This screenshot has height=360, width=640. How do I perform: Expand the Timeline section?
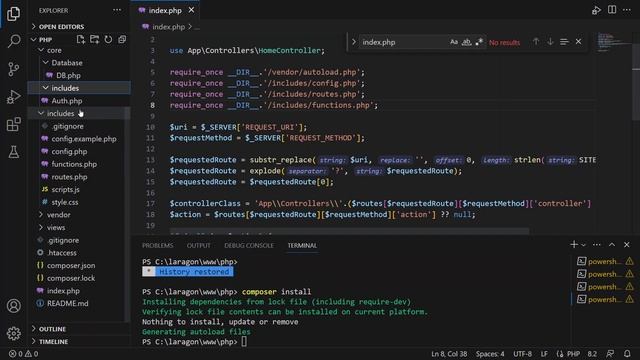click(x=53, y=342)
